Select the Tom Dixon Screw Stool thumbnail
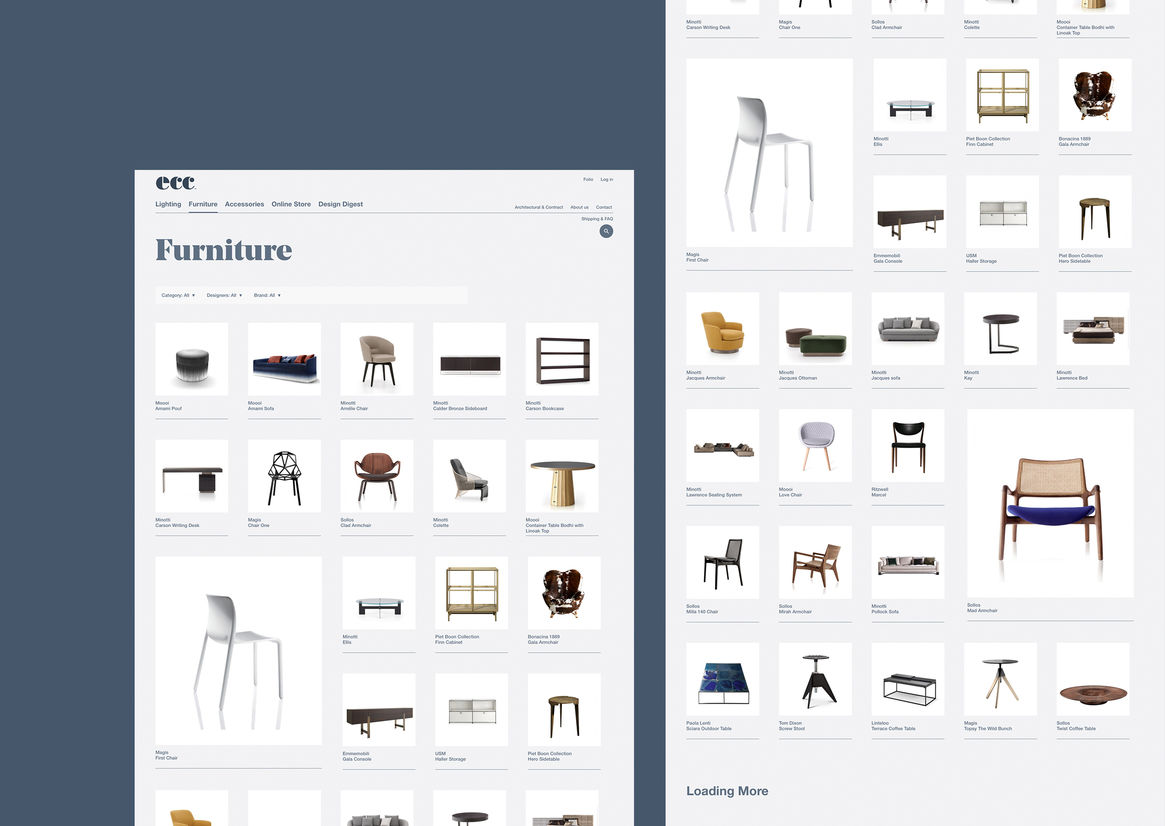This screenshot has height=826, width=1165. coord(815,679)
